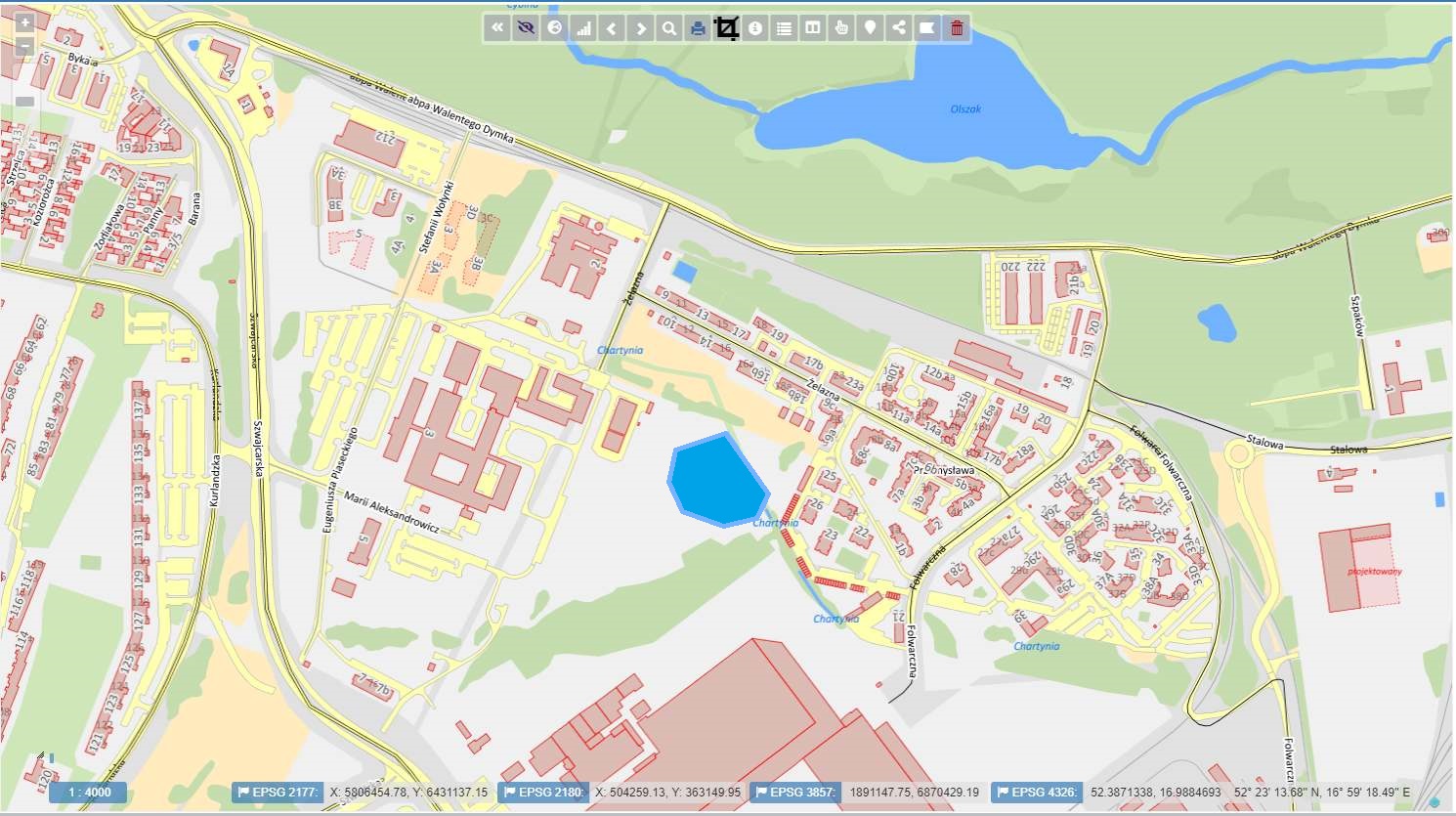1456x816 pixels.
Task: Go to next map view arrow
Action: point(641,28)
